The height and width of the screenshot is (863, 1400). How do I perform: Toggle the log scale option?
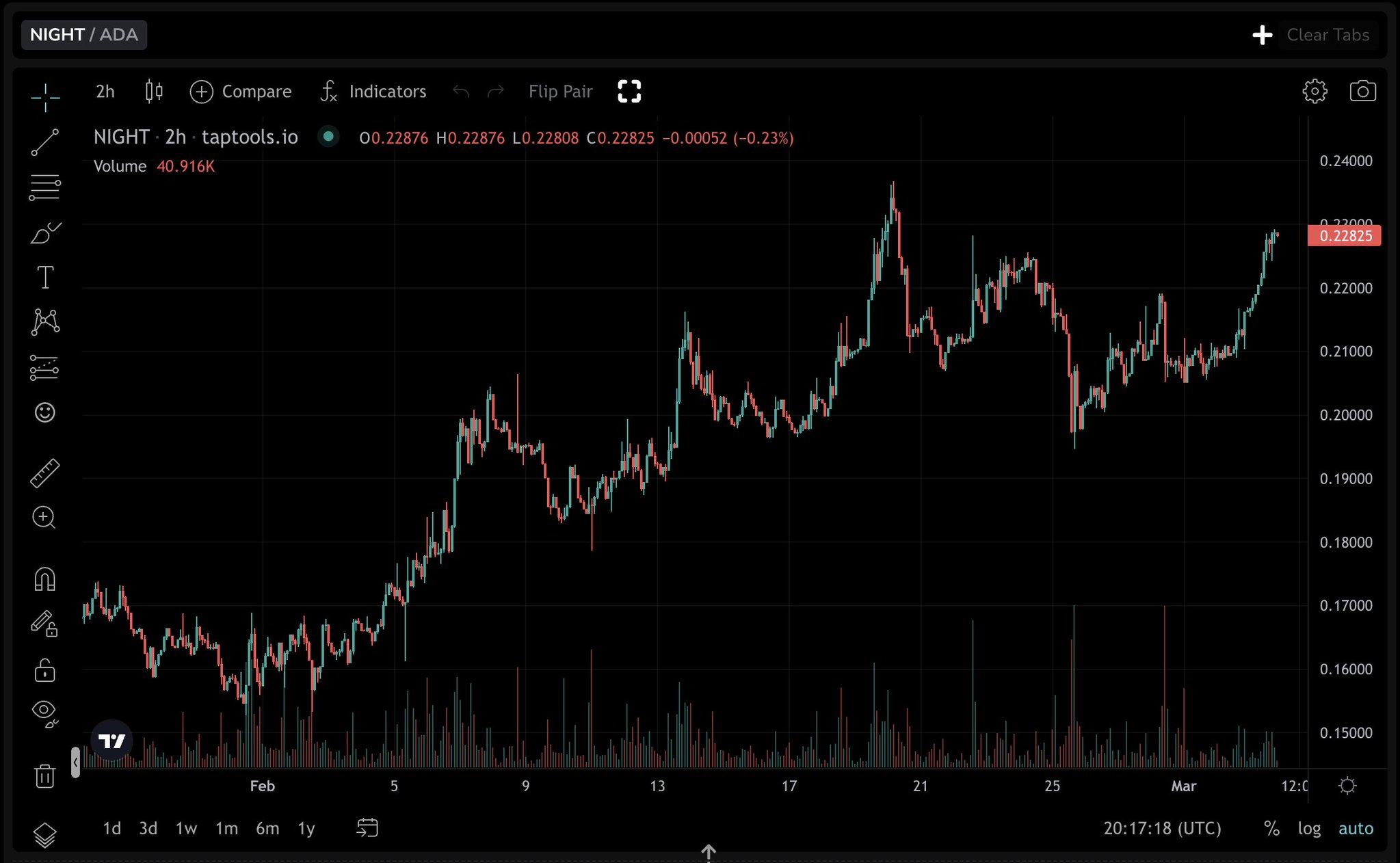[x=1309, y=829]
